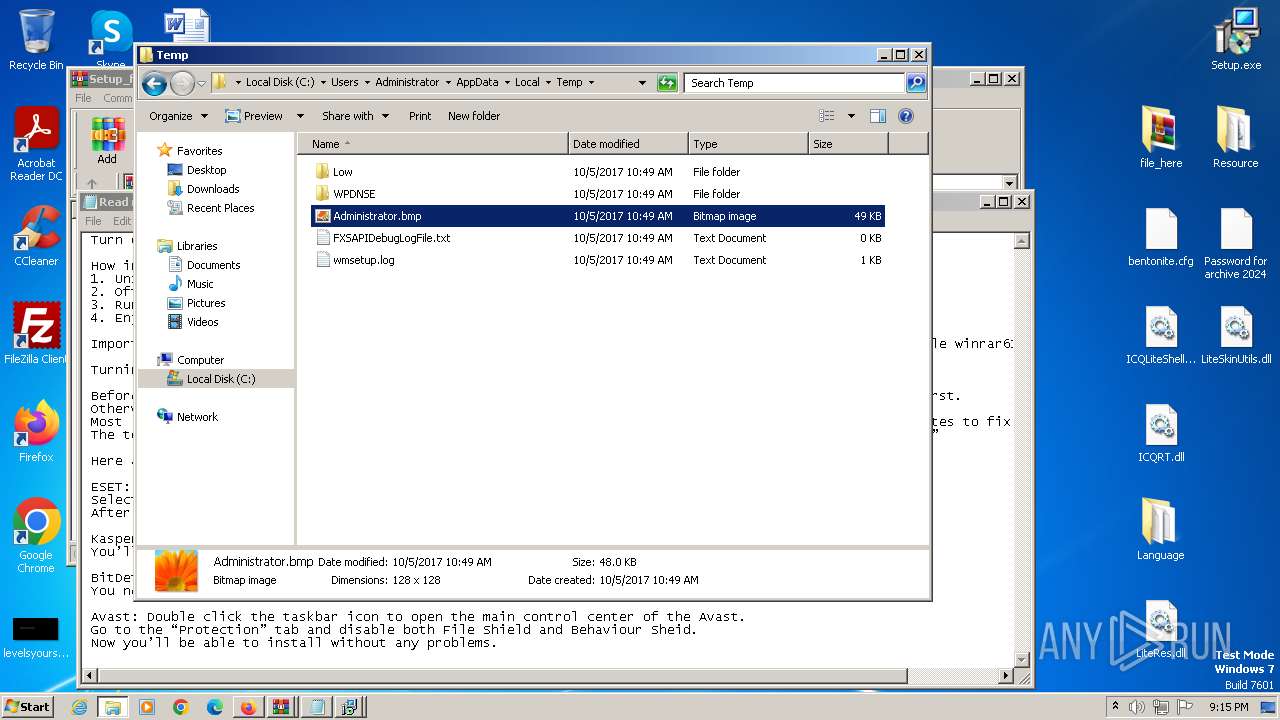Open the Explorer help icon
The image size is (1280, 720).
click(906, 116)
